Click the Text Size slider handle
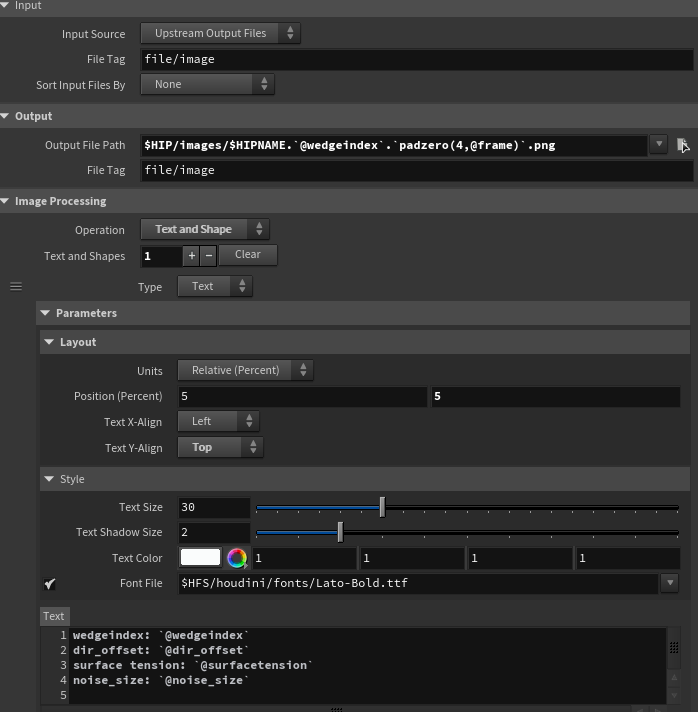 pos(382,508)
